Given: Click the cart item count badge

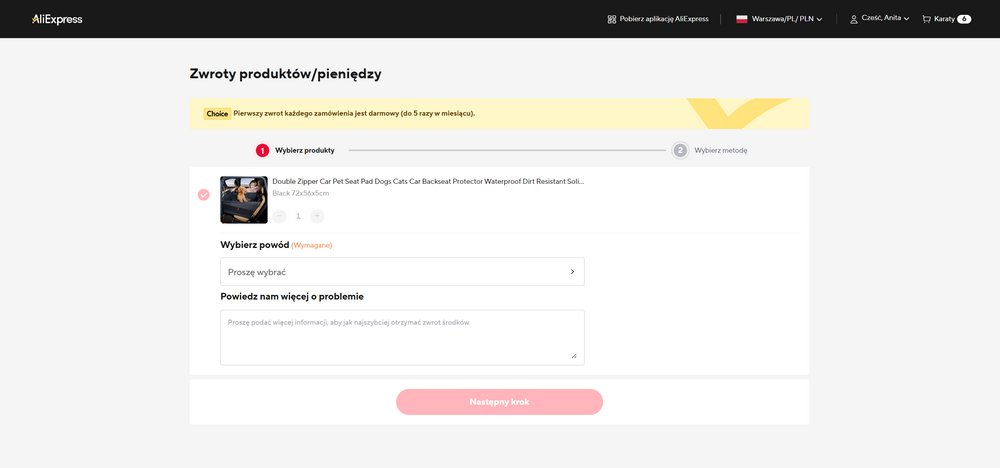Looking at the screenshot, I should (x=963, y=19).
